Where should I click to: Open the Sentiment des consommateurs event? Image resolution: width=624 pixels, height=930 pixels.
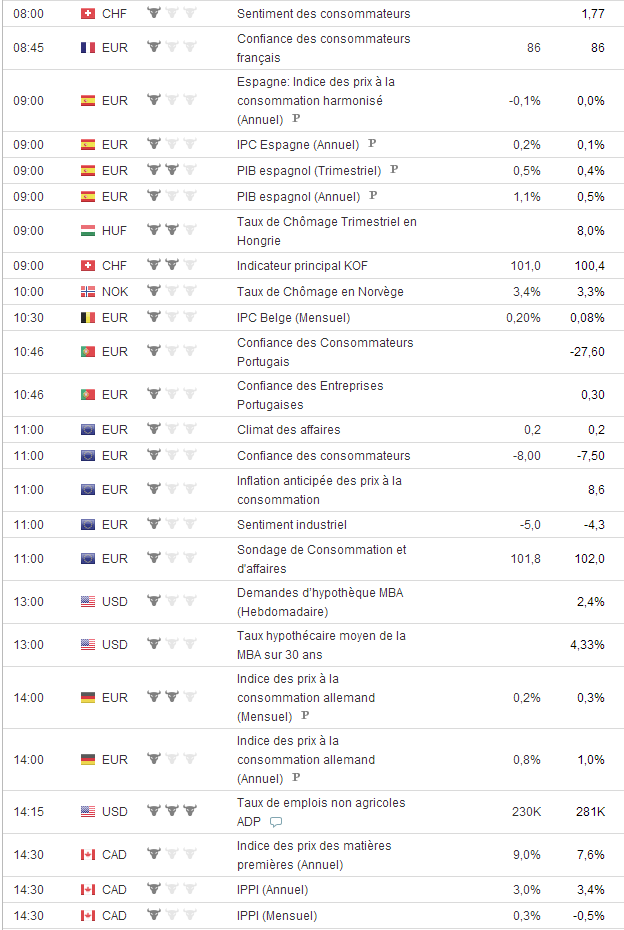click(323, 14)
